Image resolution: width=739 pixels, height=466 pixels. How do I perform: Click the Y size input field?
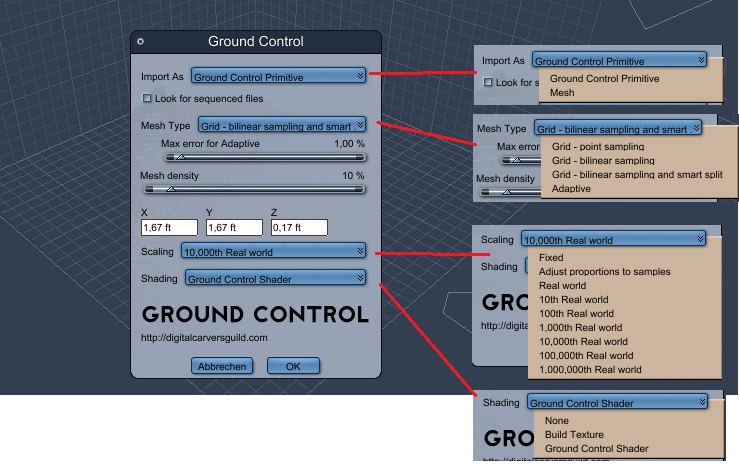pyautogui.click(x=234, y=228)
